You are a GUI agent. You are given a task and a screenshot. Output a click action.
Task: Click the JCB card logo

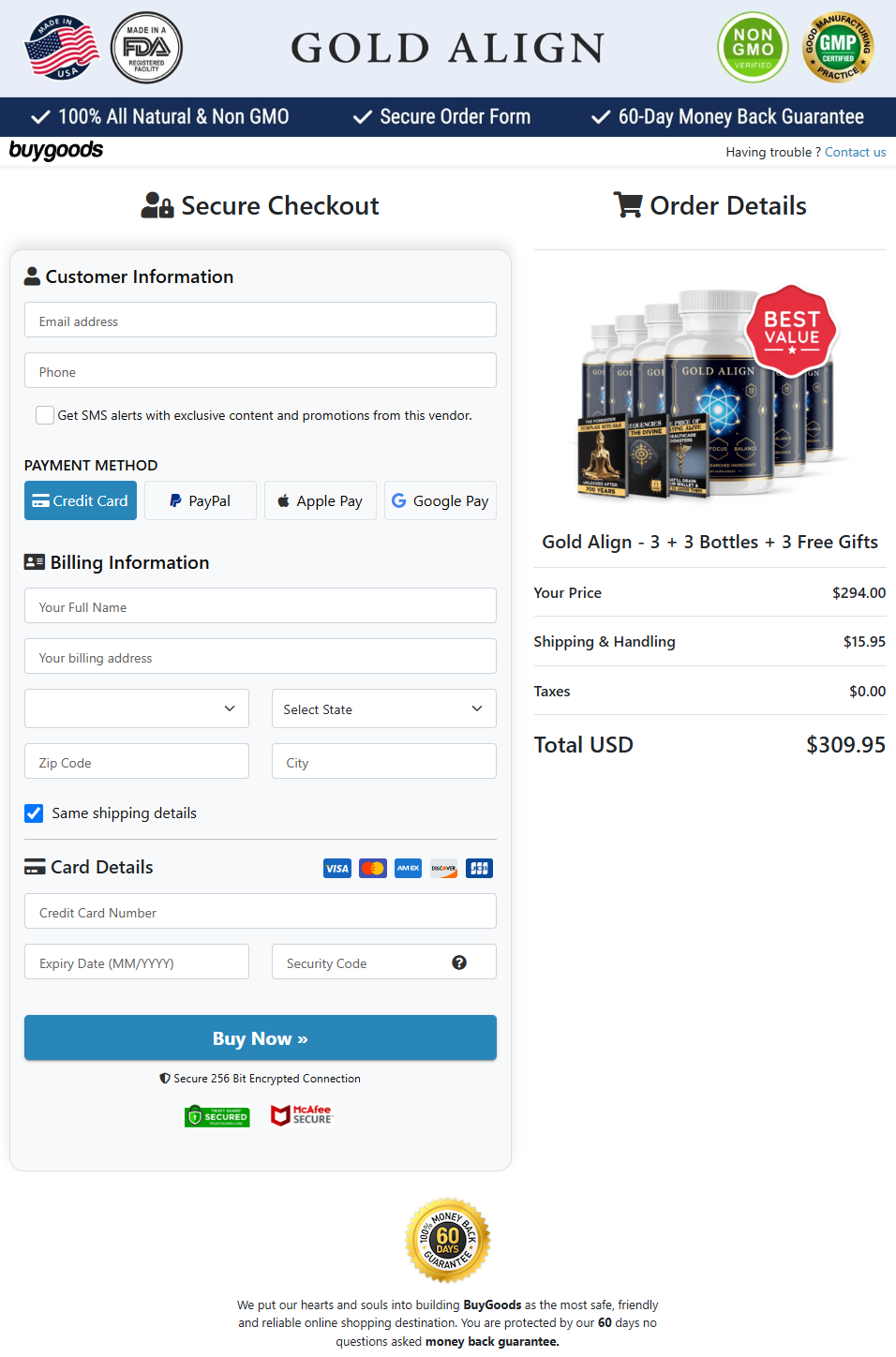point(479,868)
